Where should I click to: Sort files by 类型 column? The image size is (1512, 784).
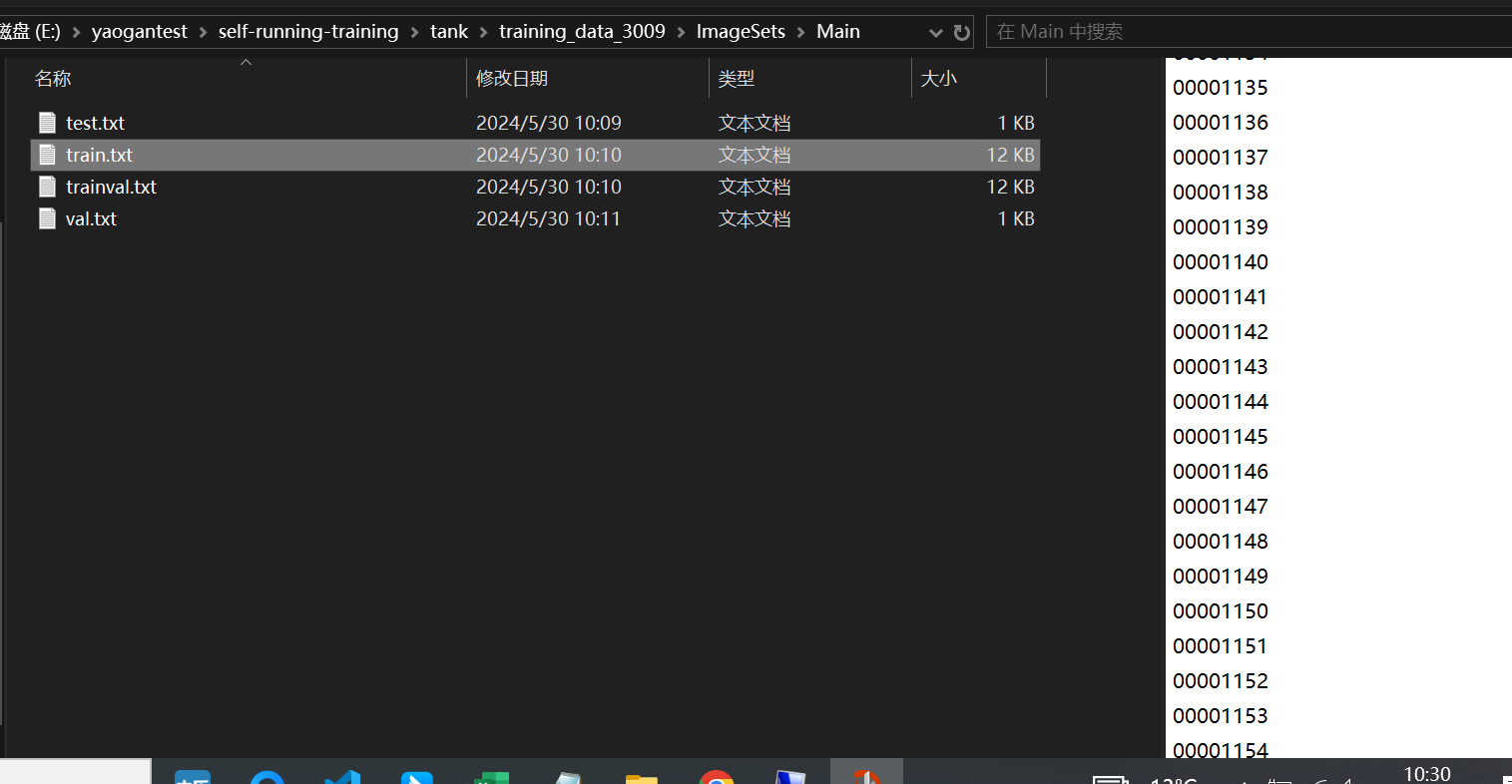pos(737,79)
